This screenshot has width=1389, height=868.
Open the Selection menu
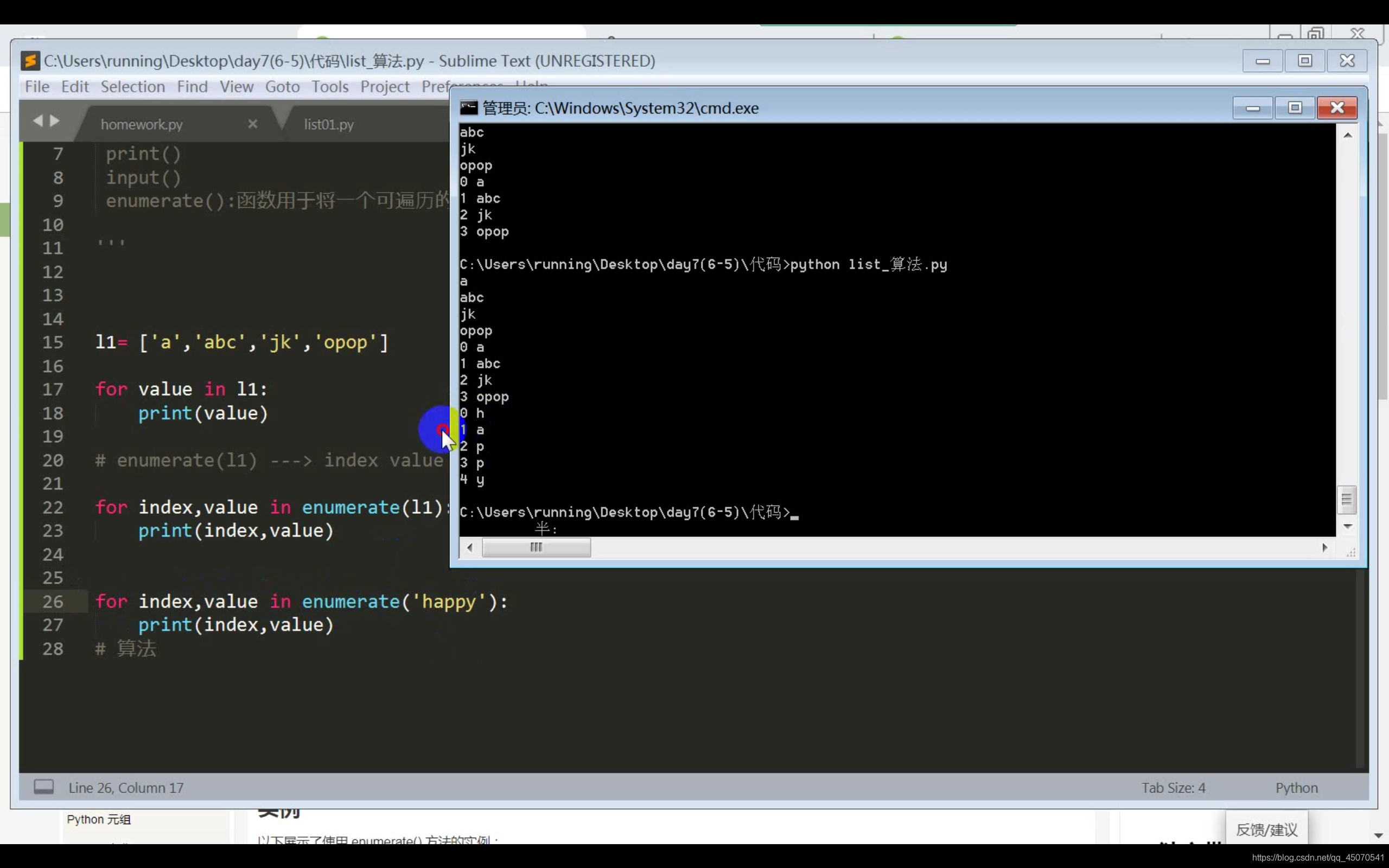tap(132, 87)
